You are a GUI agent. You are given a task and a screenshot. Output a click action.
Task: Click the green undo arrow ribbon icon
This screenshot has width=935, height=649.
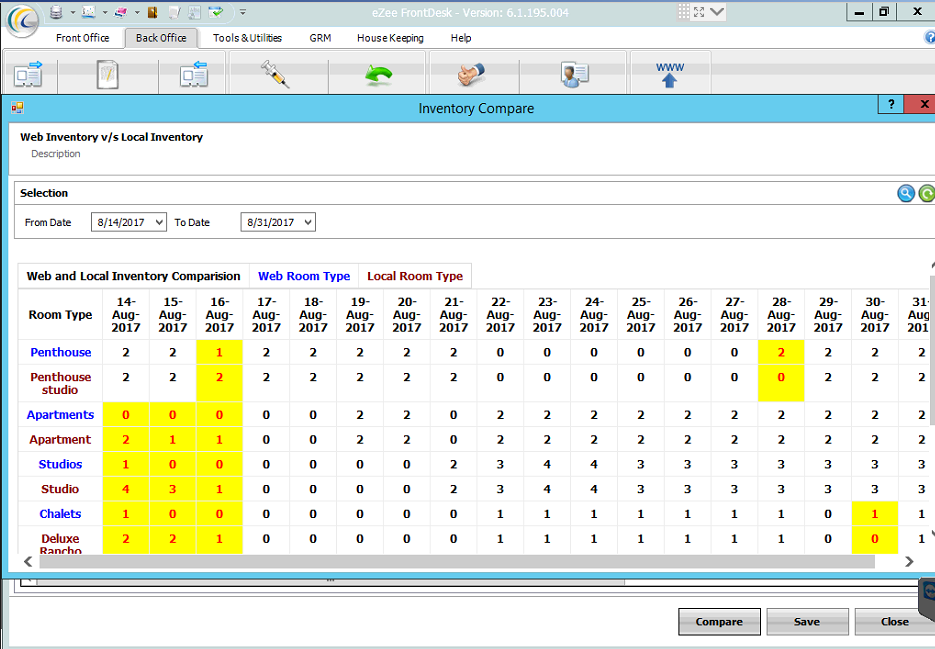(378, 75)
